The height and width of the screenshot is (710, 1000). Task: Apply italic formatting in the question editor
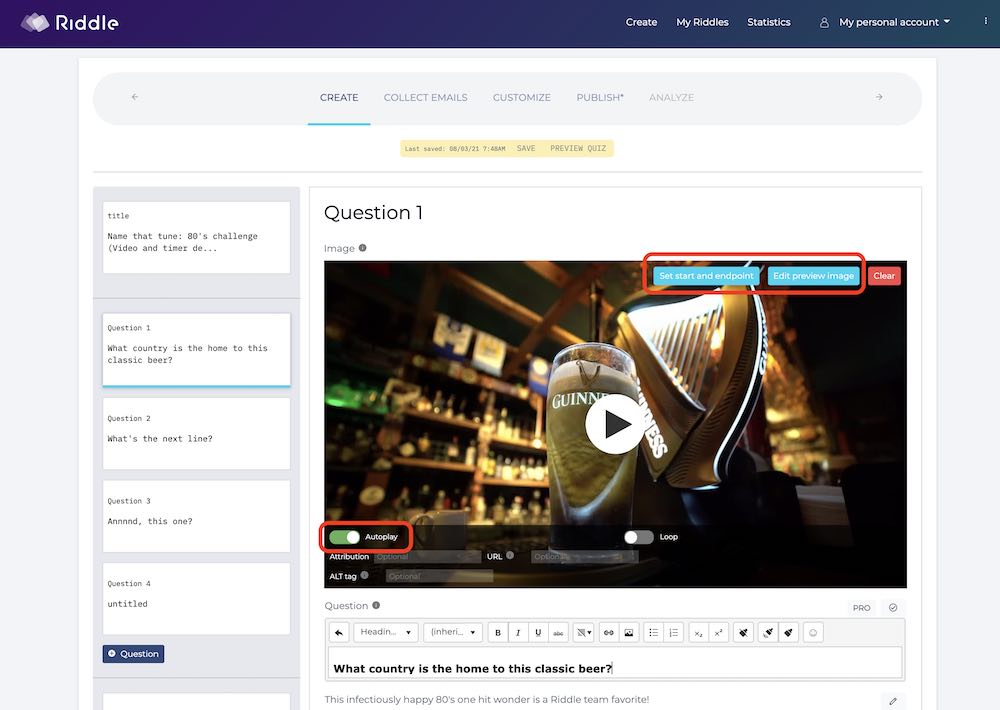(518, 633)
